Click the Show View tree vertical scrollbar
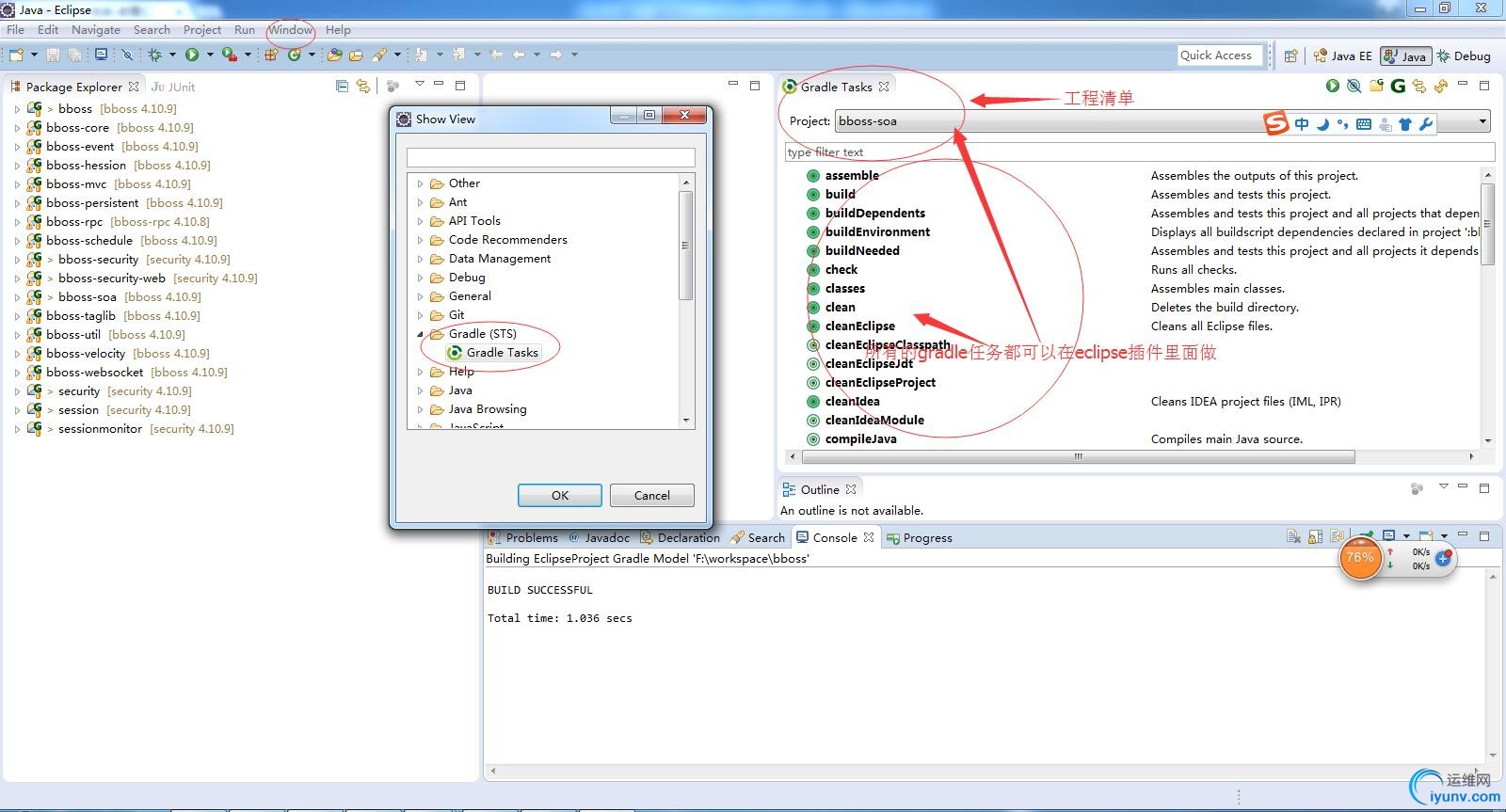 [685, 245]
